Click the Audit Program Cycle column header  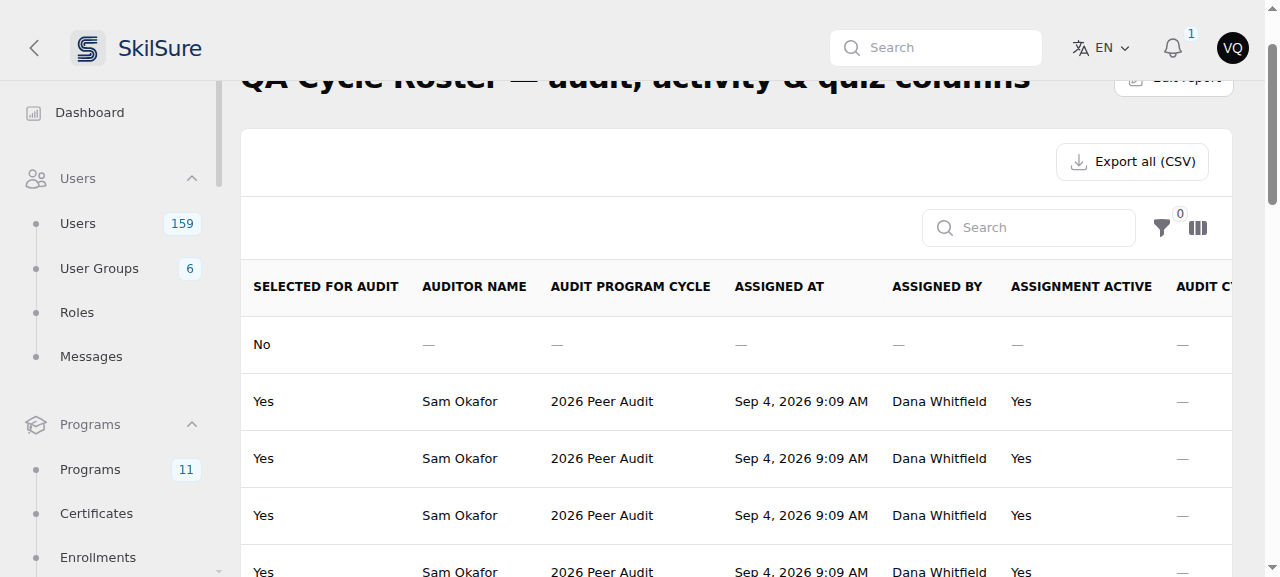pyautogui.click(x=631, y=287)
